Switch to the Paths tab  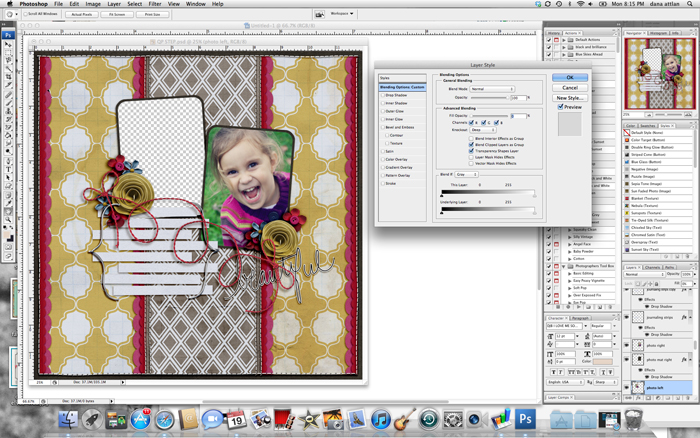(x=670, y=267)
